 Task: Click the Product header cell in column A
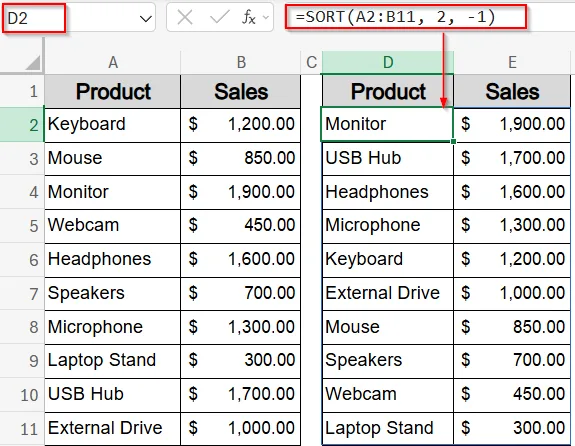point(113,91)
